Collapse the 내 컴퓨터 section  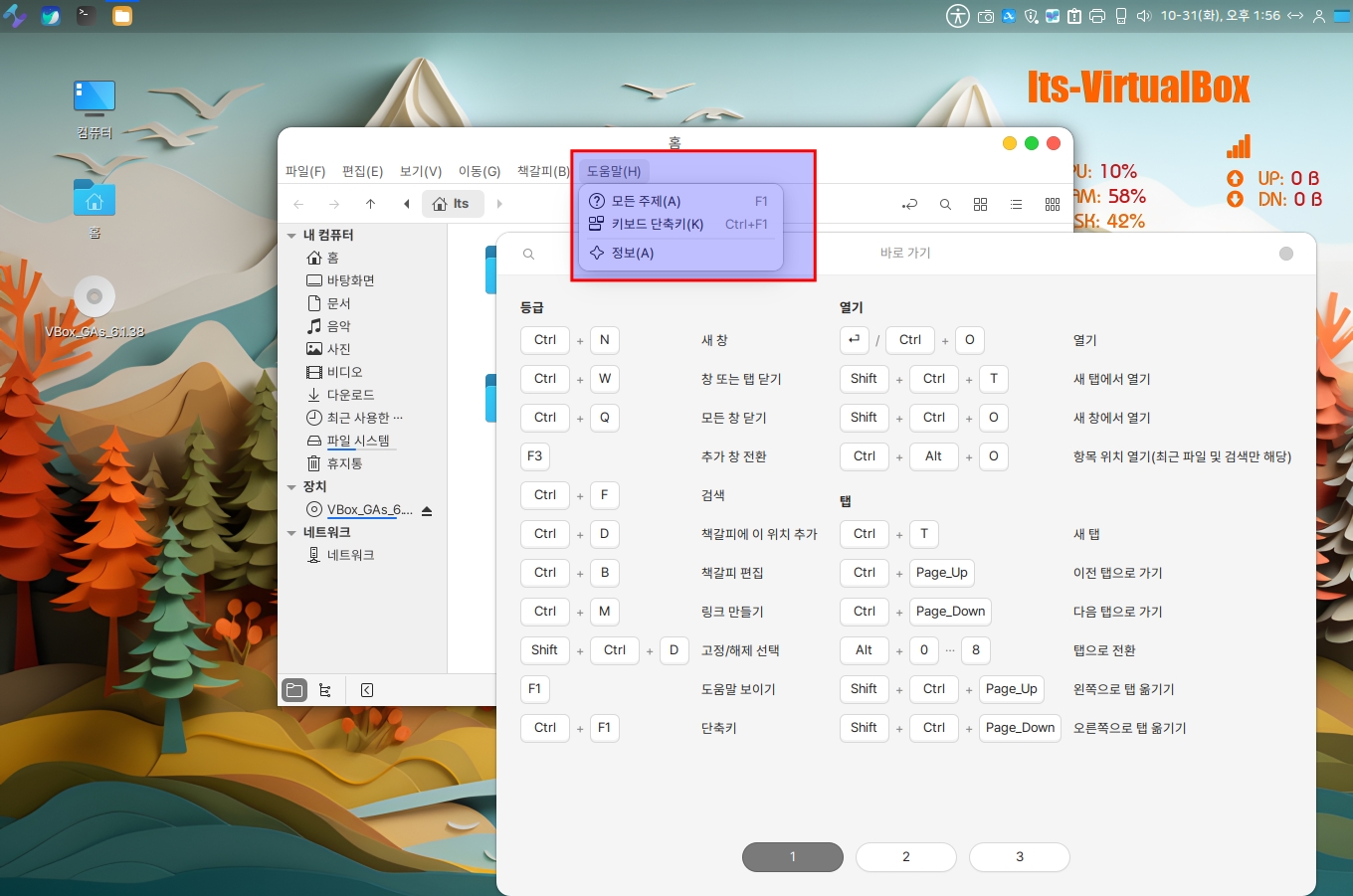[x=291, y=236]
